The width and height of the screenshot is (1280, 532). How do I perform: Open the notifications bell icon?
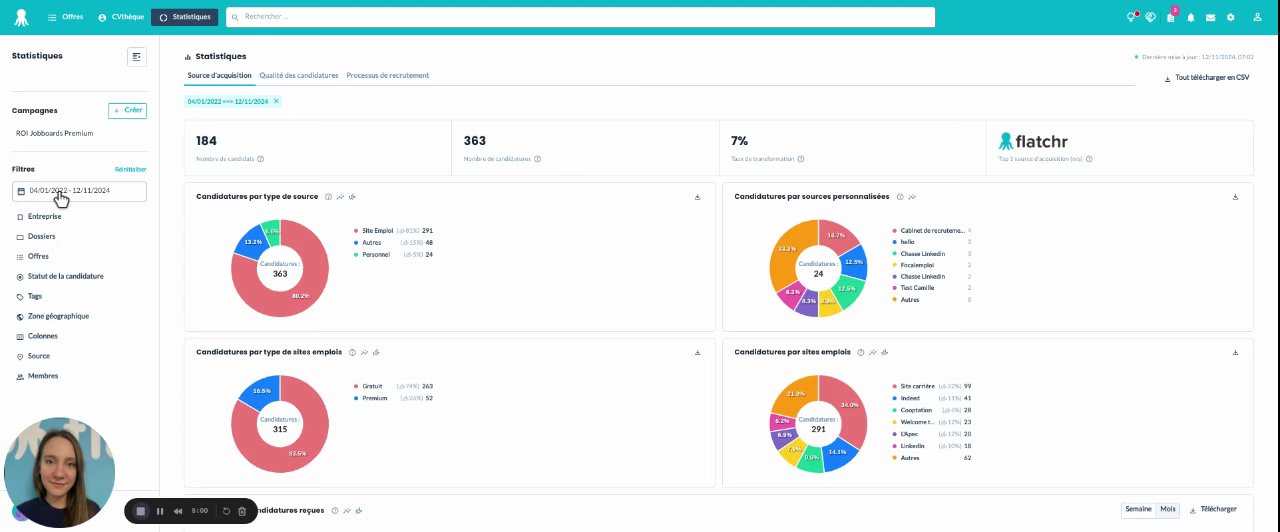click(x=1190, y=17)
